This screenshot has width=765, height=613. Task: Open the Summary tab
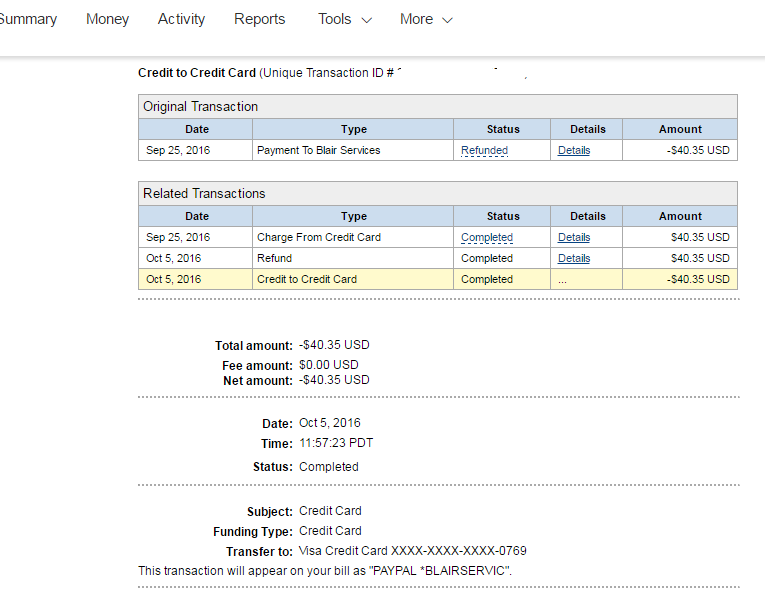click(28, 19)
